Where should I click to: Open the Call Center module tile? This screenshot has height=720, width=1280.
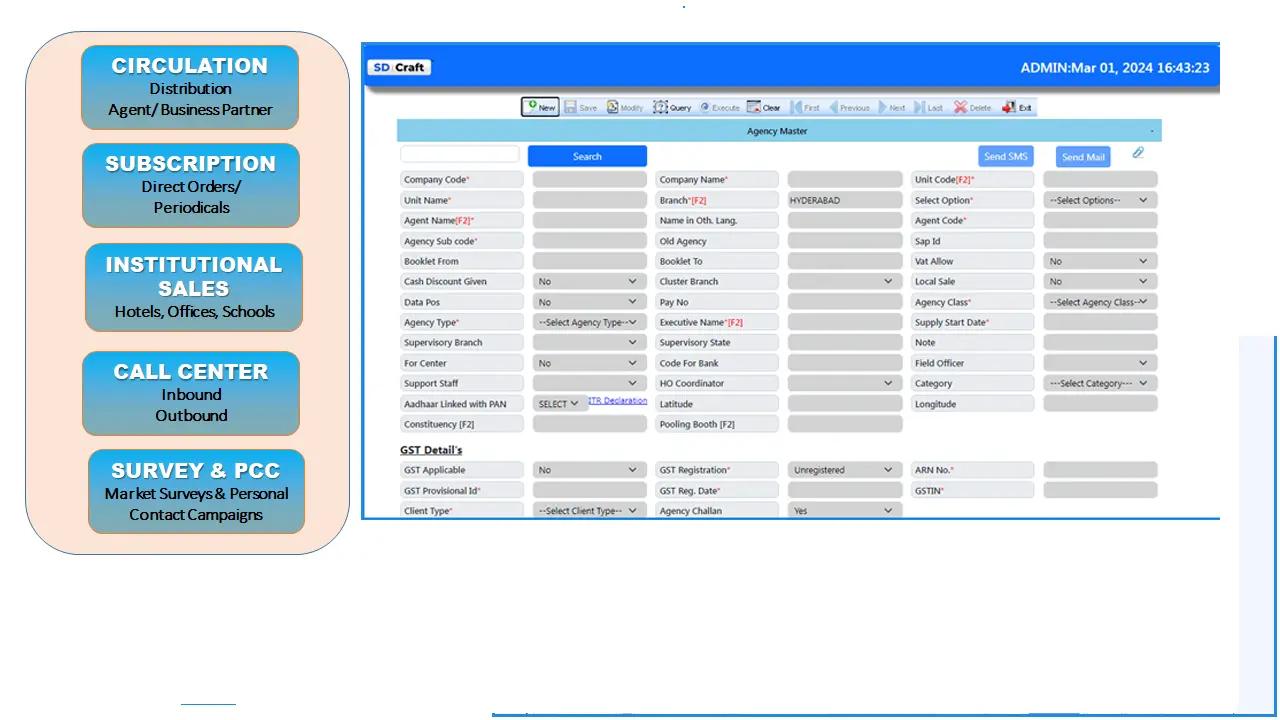pyautogui.click(x=190, y=393)
